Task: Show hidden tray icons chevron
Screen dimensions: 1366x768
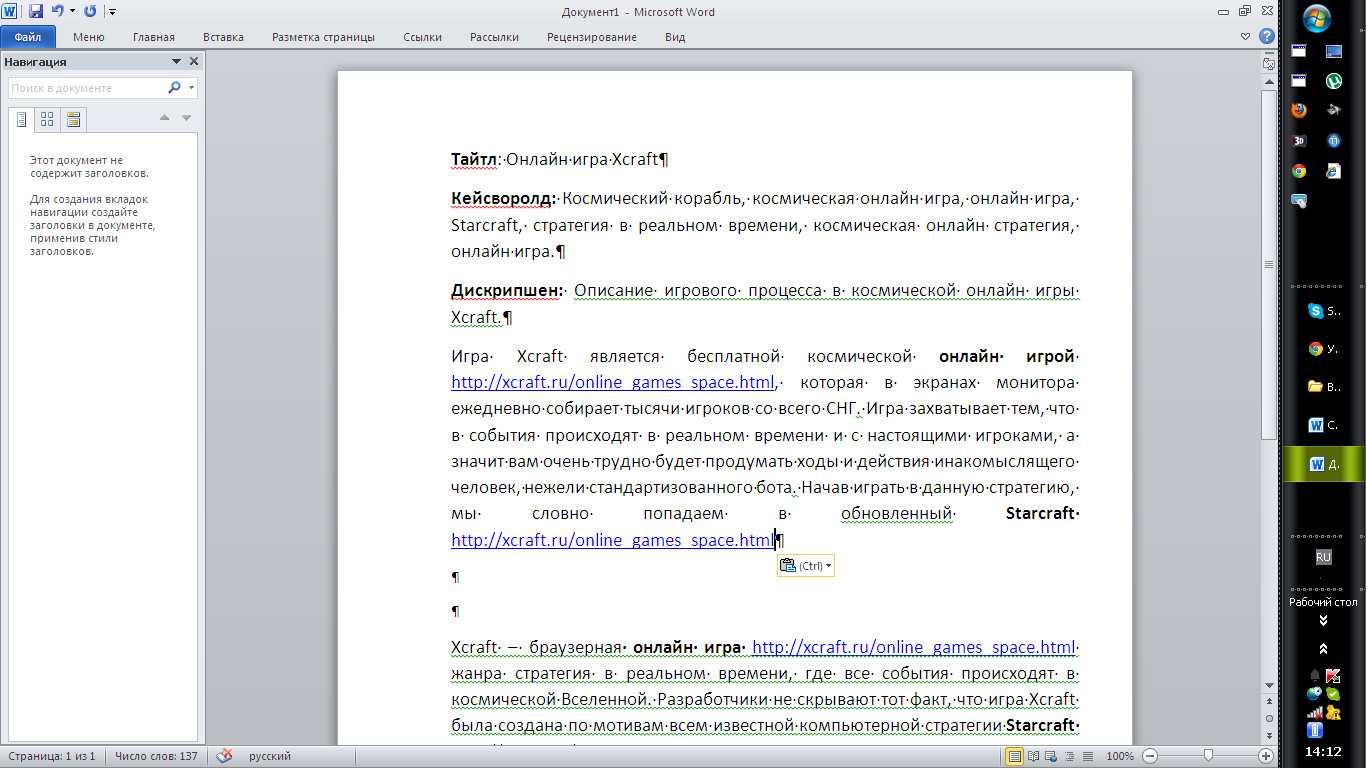Action: [x=1324, y=650]
